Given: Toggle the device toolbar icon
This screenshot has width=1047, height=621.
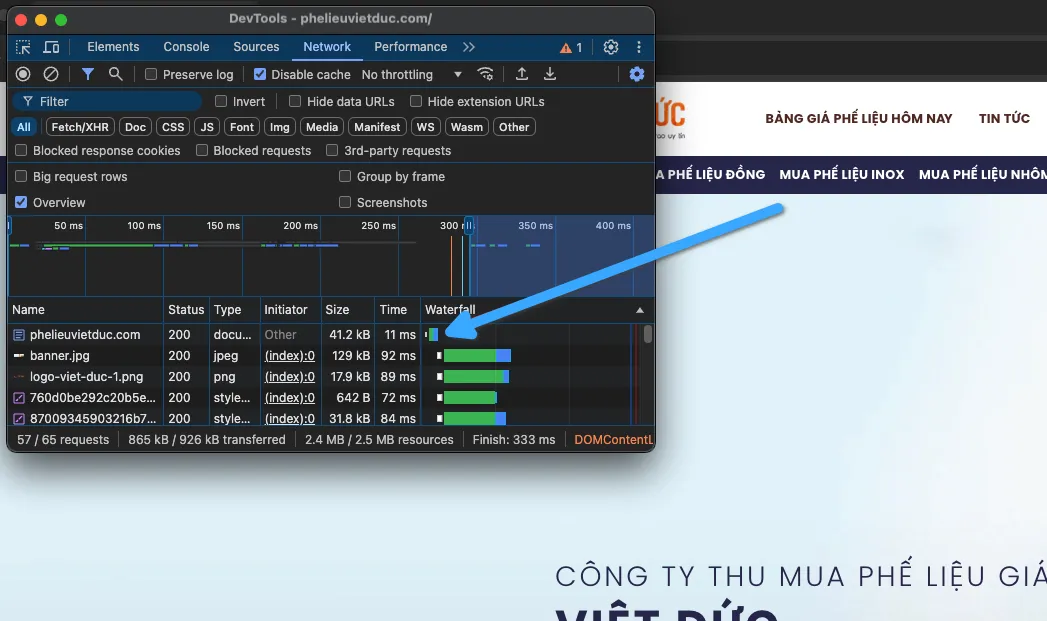Looking at the screenshot, I should point(51,47).
